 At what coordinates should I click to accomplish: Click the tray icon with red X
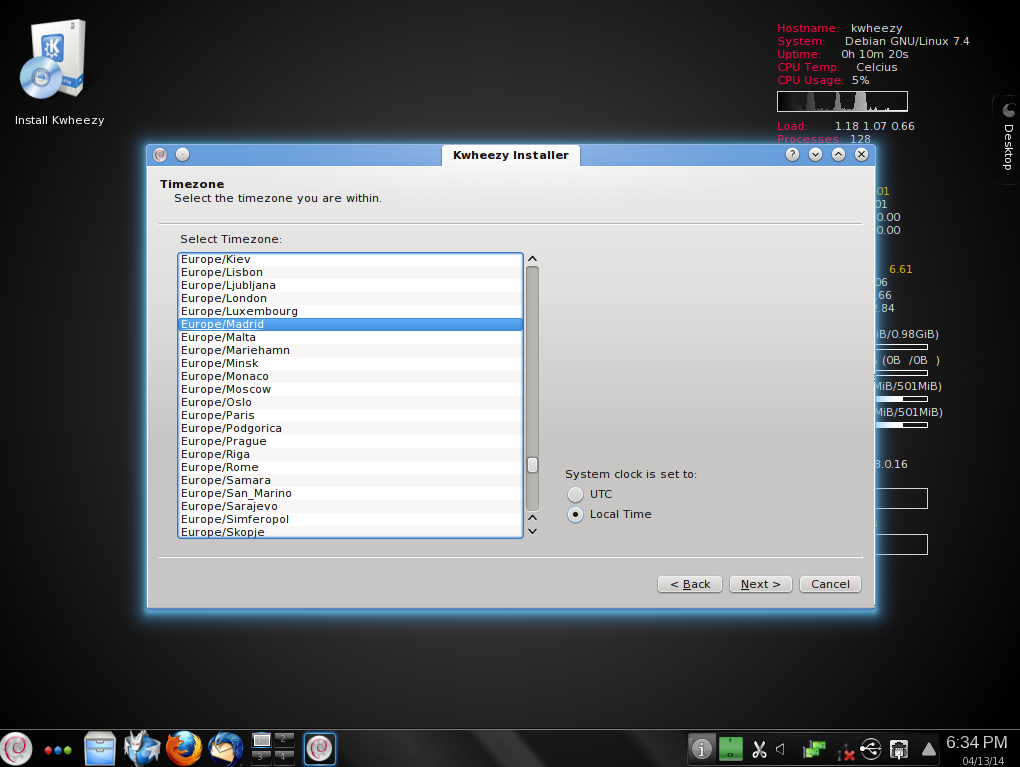846,752
